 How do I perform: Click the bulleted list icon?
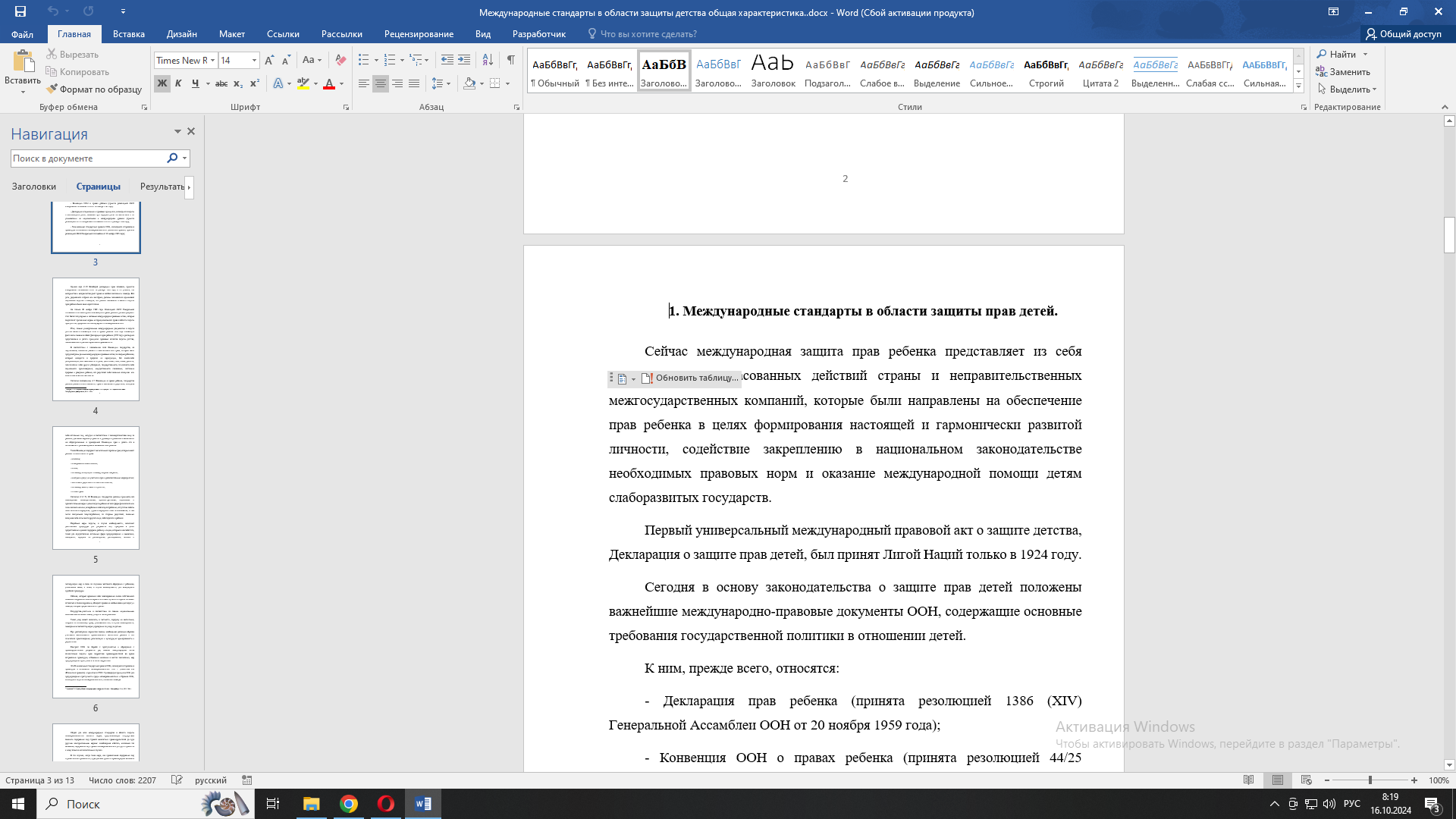pyautogui.click(x=365, y=59)
